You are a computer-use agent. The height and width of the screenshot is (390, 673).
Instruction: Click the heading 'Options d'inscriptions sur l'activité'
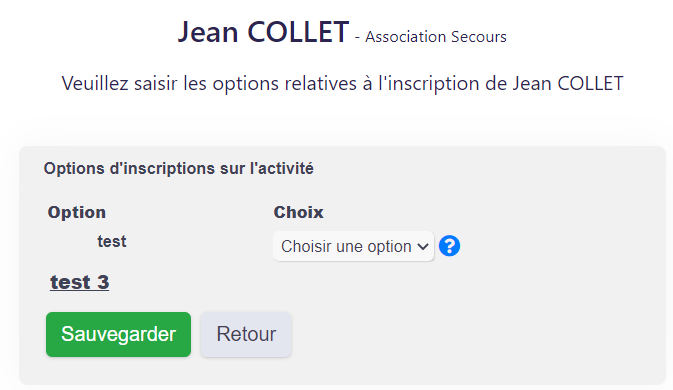[x=179, y=169]
